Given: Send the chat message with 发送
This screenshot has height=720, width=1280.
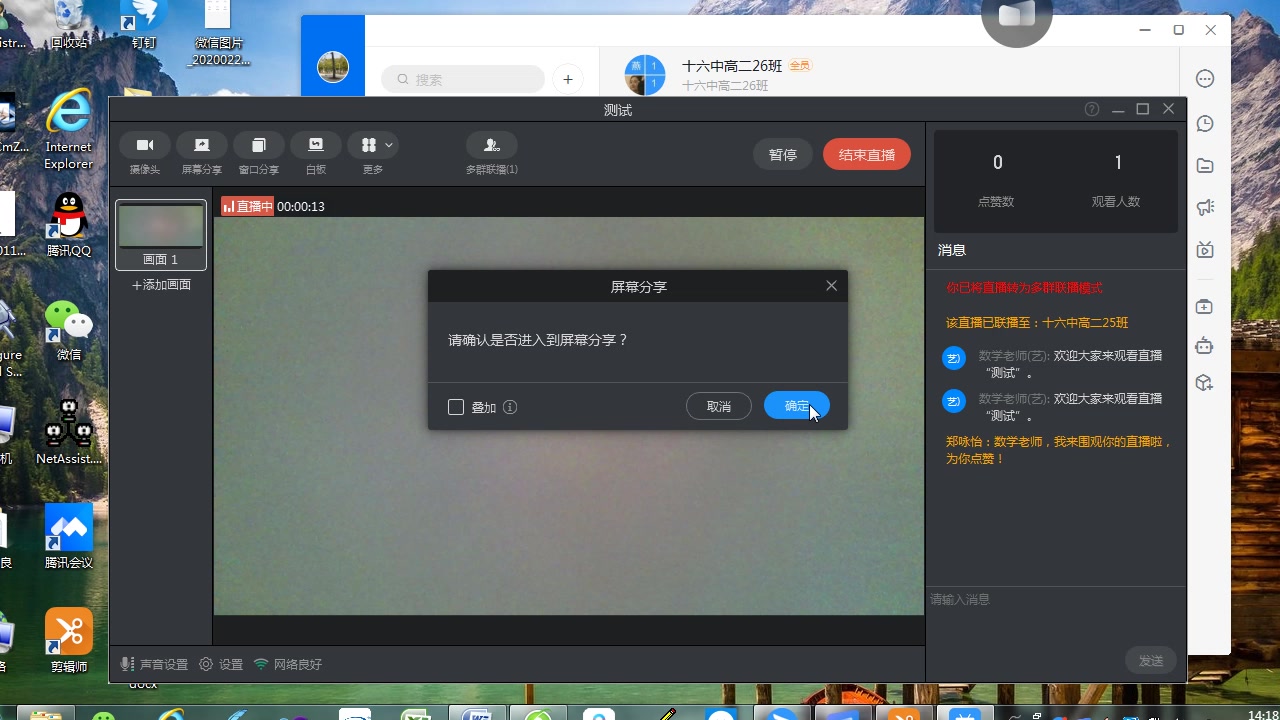Looking at the screenshot, I should pos(1151,661).
